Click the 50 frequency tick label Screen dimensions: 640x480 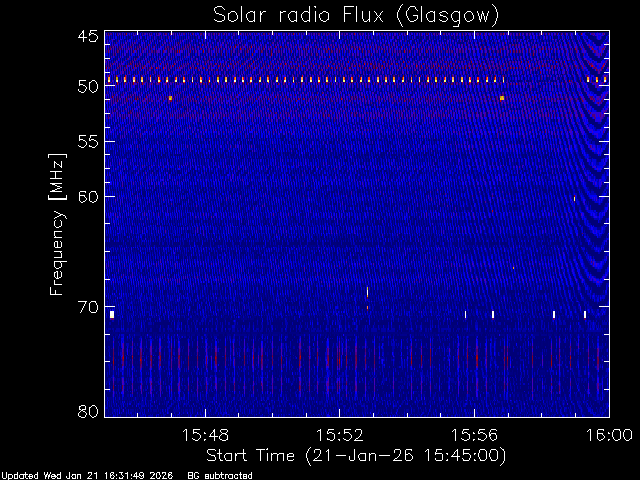pyautogui.click(x=88, y=87)
